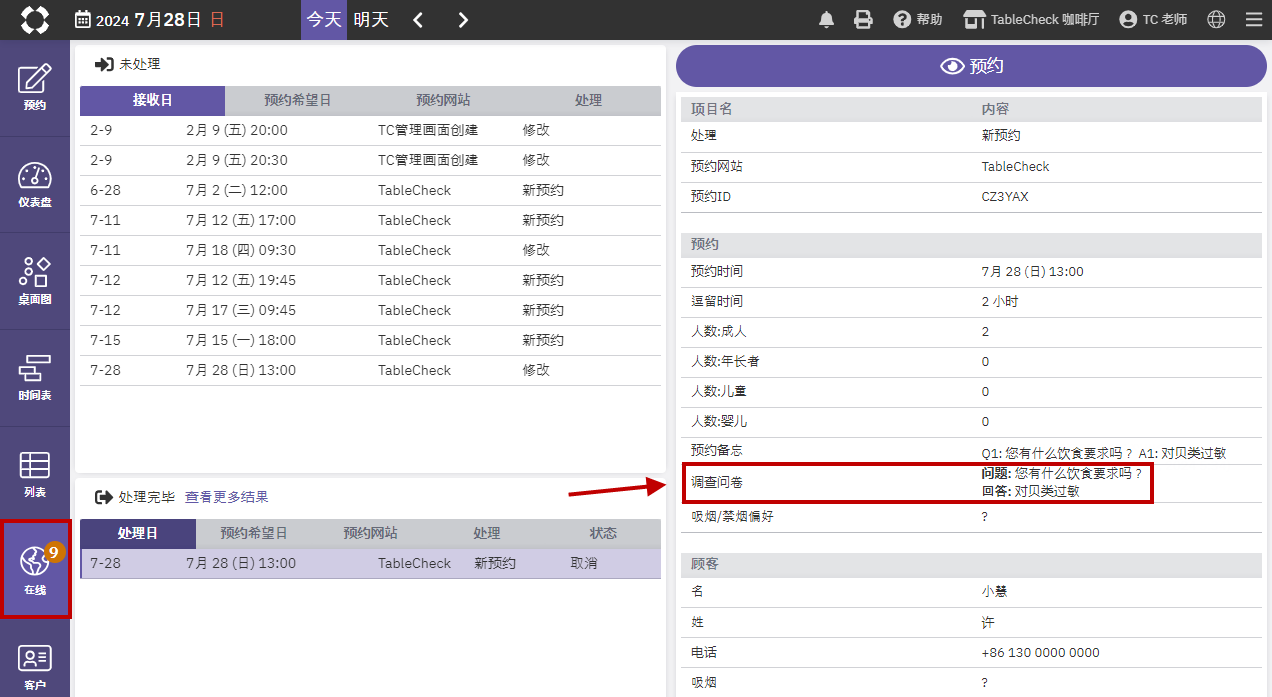Viewport: 1272px width, 697px height.
Task: Click the 调查问卷 row label
Action: tap(717, 483)
